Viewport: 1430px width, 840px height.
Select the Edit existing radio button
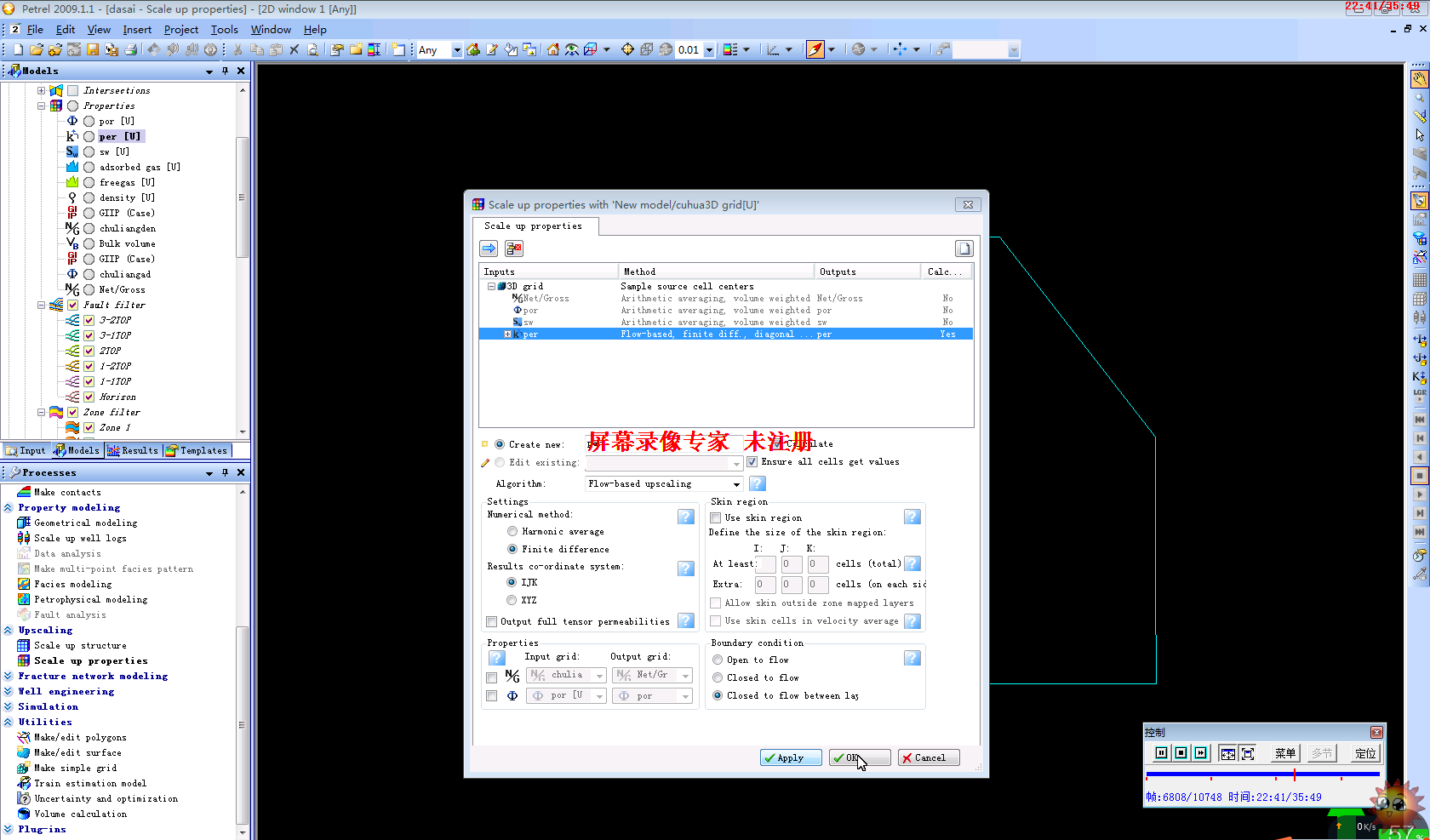point(500,462)
